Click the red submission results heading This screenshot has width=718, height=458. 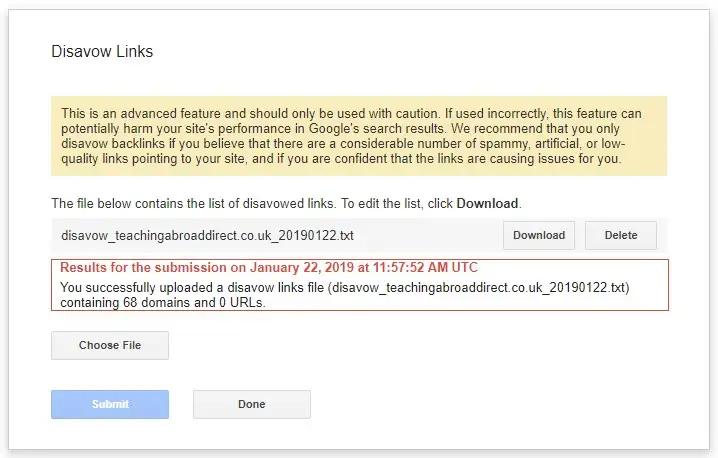pos(269,267)
